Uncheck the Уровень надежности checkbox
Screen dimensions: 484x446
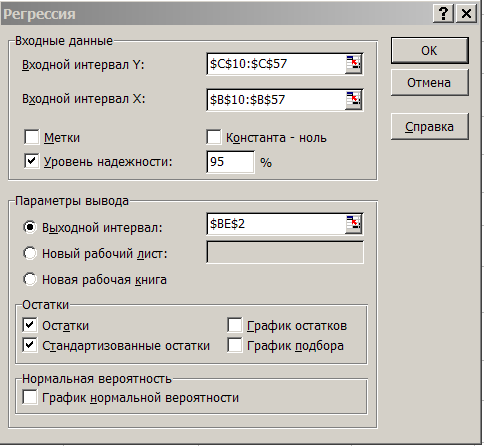pyautogui.click(x=32, y=161)
